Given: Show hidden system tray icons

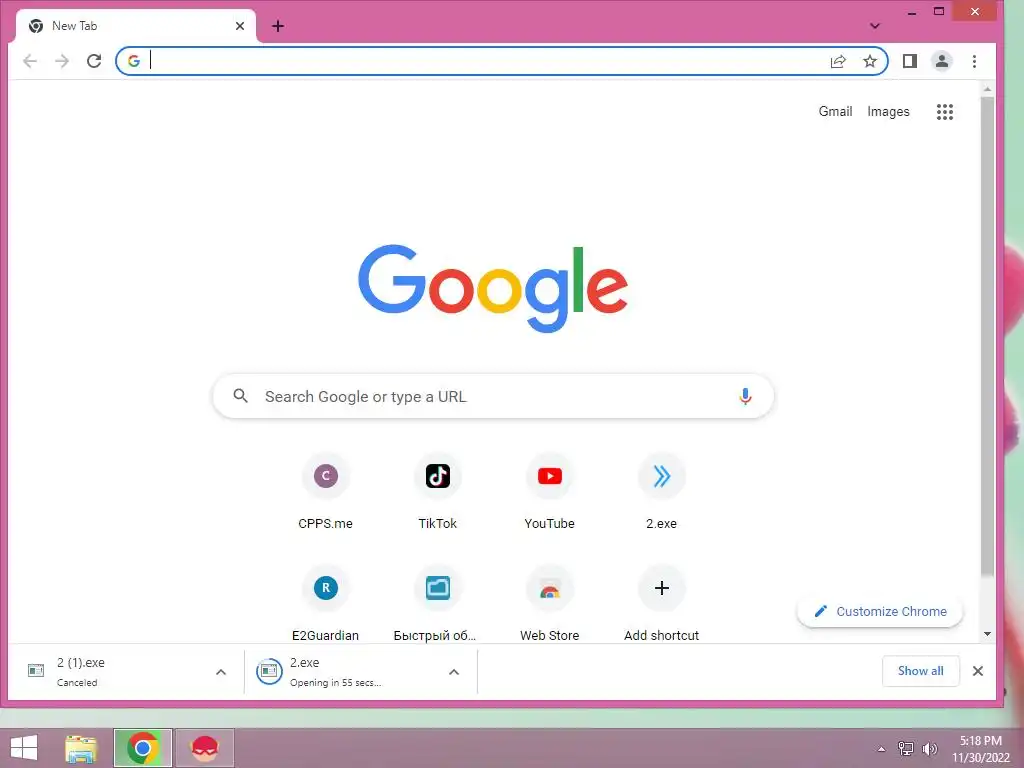Looking at the screenshot, I should (x=882, y=749).
